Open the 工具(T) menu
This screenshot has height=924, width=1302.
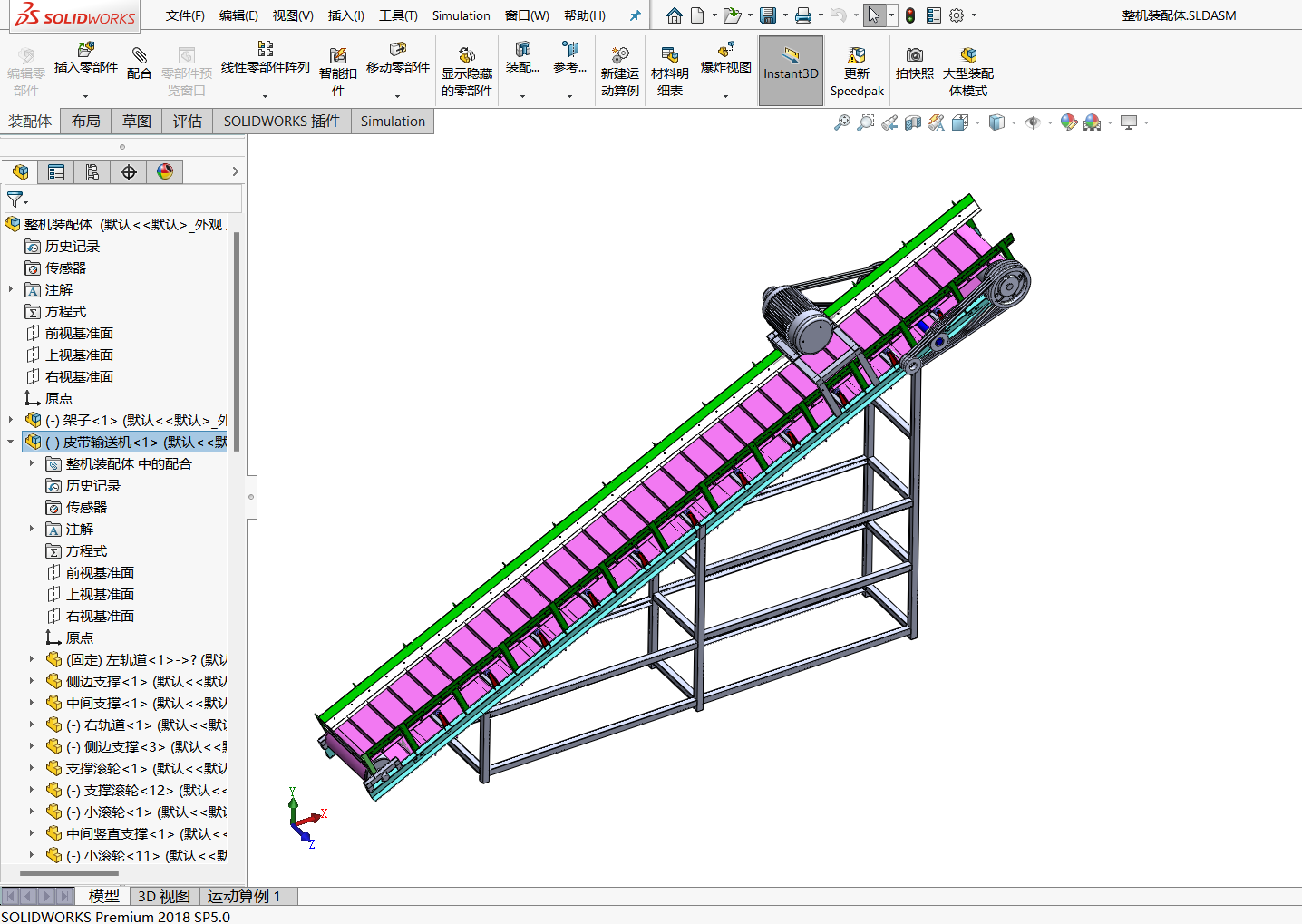(398, 15)
